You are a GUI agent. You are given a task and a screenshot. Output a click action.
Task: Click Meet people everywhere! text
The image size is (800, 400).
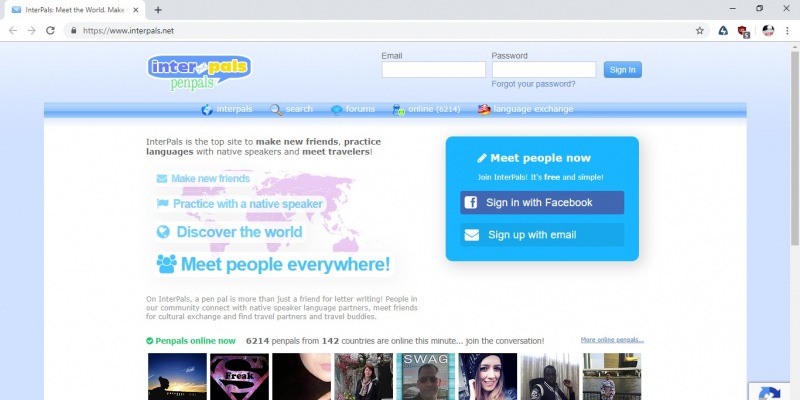[x=285, y=264]
